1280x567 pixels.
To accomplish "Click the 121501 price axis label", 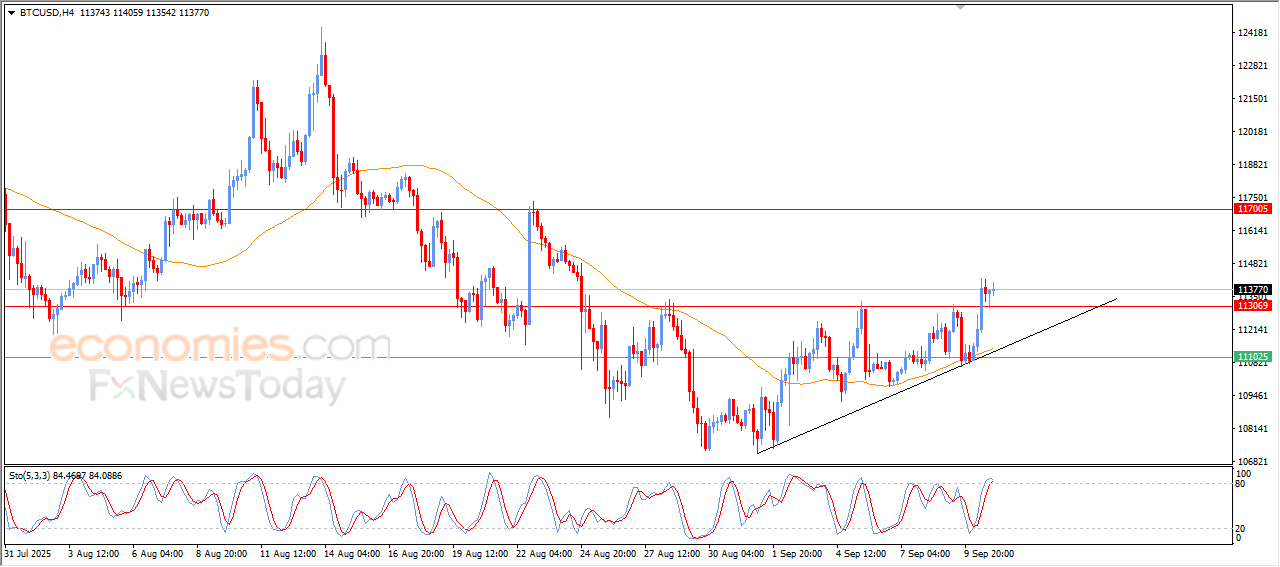I will click(x=1254, y=99).
